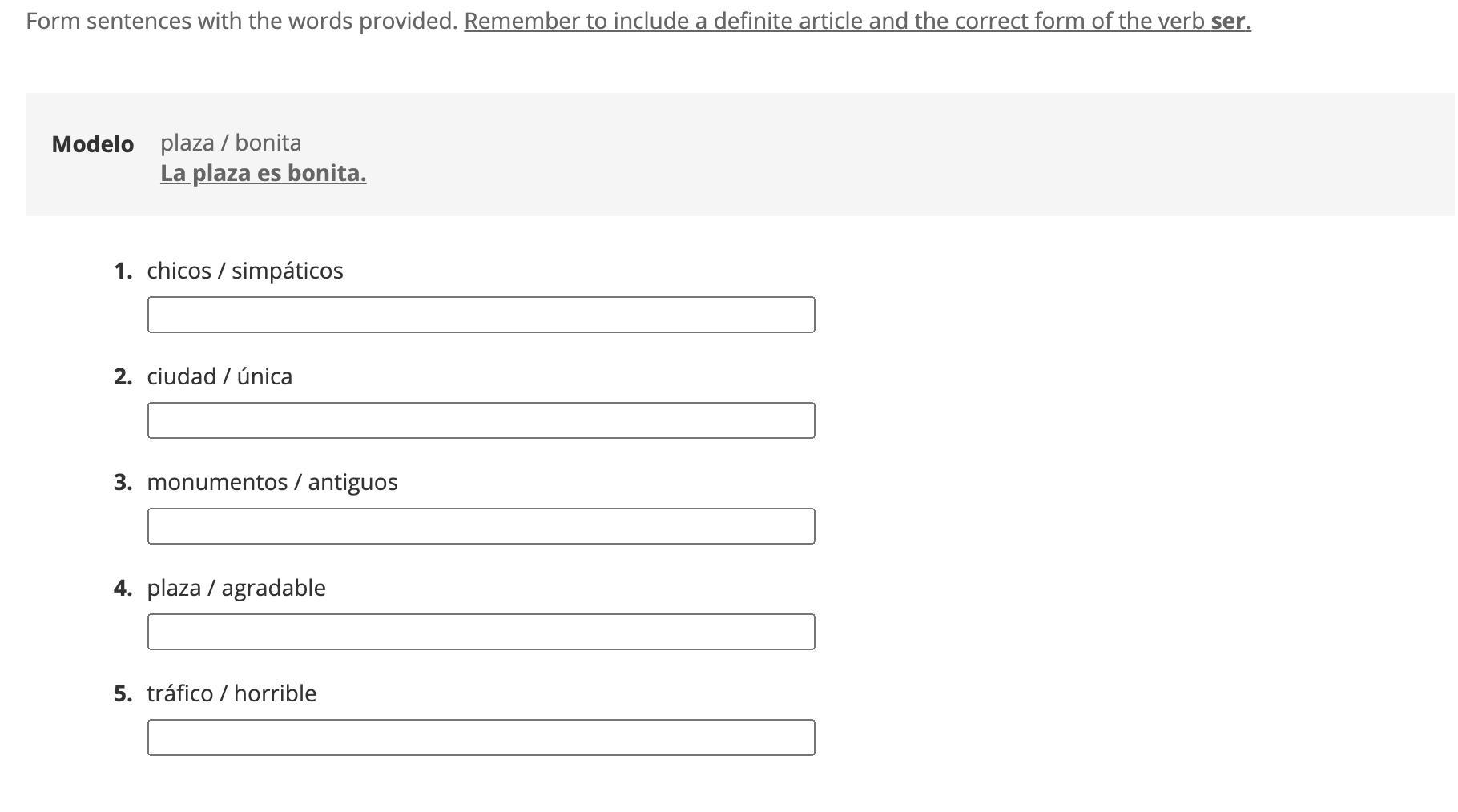The width and height of the screenshot is (1458, 812).
Task: Click the question number 3 label
Action: tap(123, 482)
